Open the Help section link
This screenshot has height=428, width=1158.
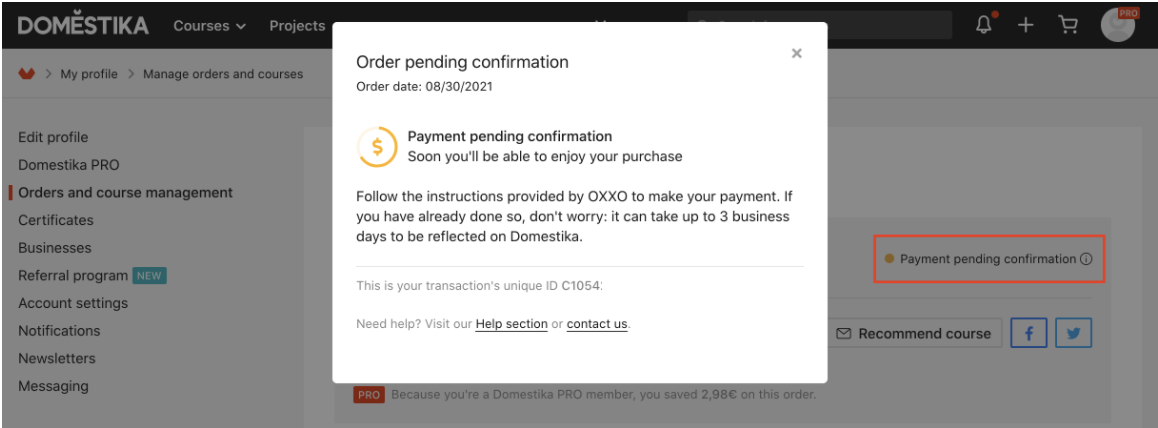tap(511, 323)
